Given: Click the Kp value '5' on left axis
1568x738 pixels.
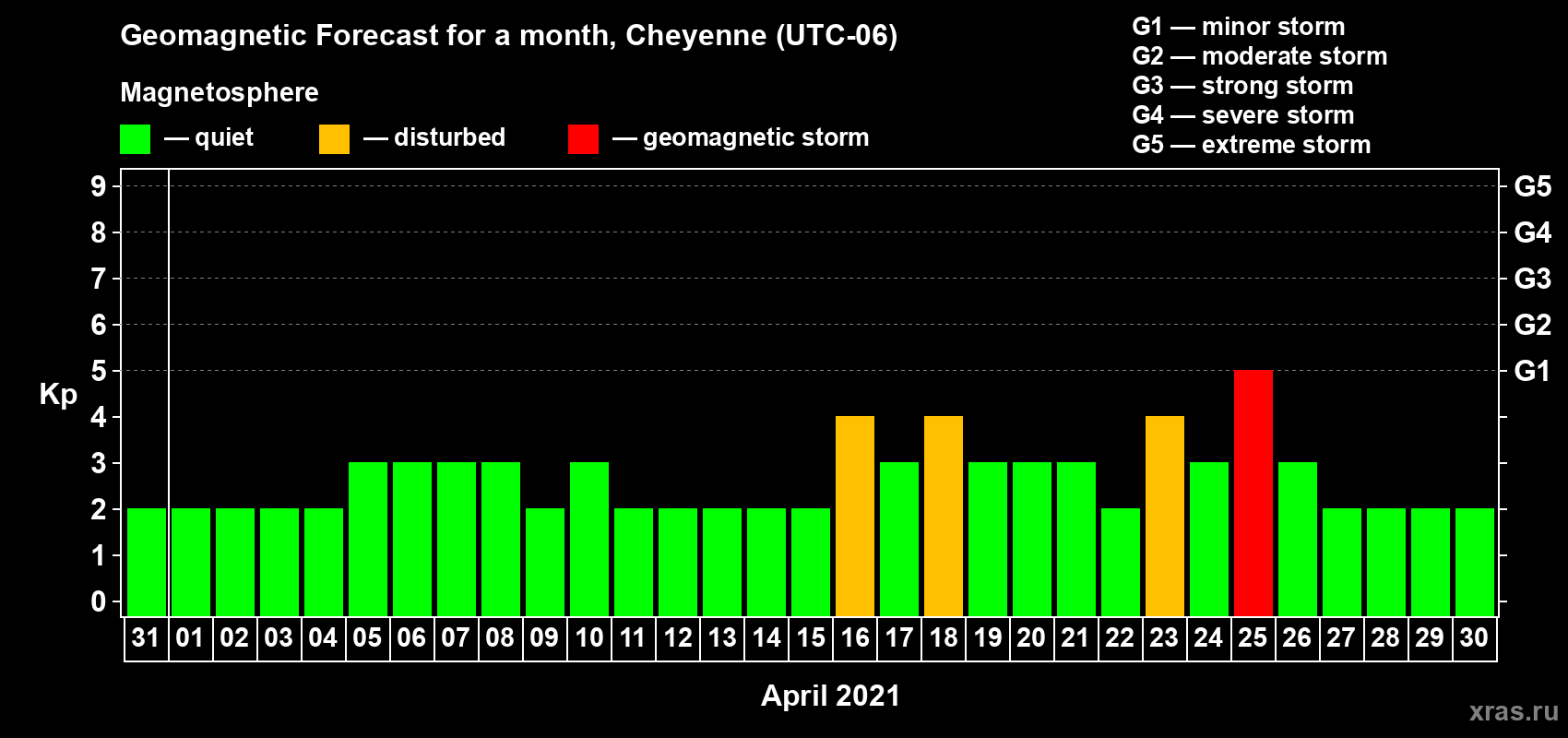Looking at the screenshot, I should coord(99,371).
